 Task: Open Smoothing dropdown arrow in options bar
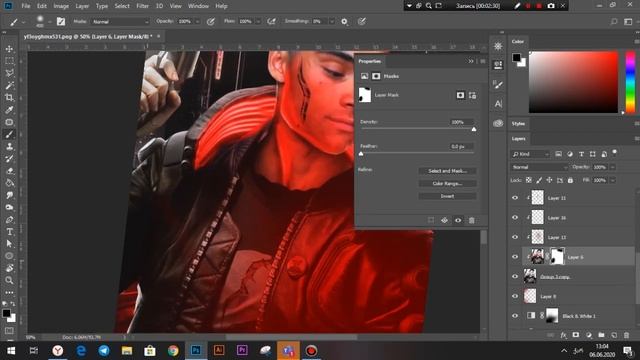click(332, 22)
